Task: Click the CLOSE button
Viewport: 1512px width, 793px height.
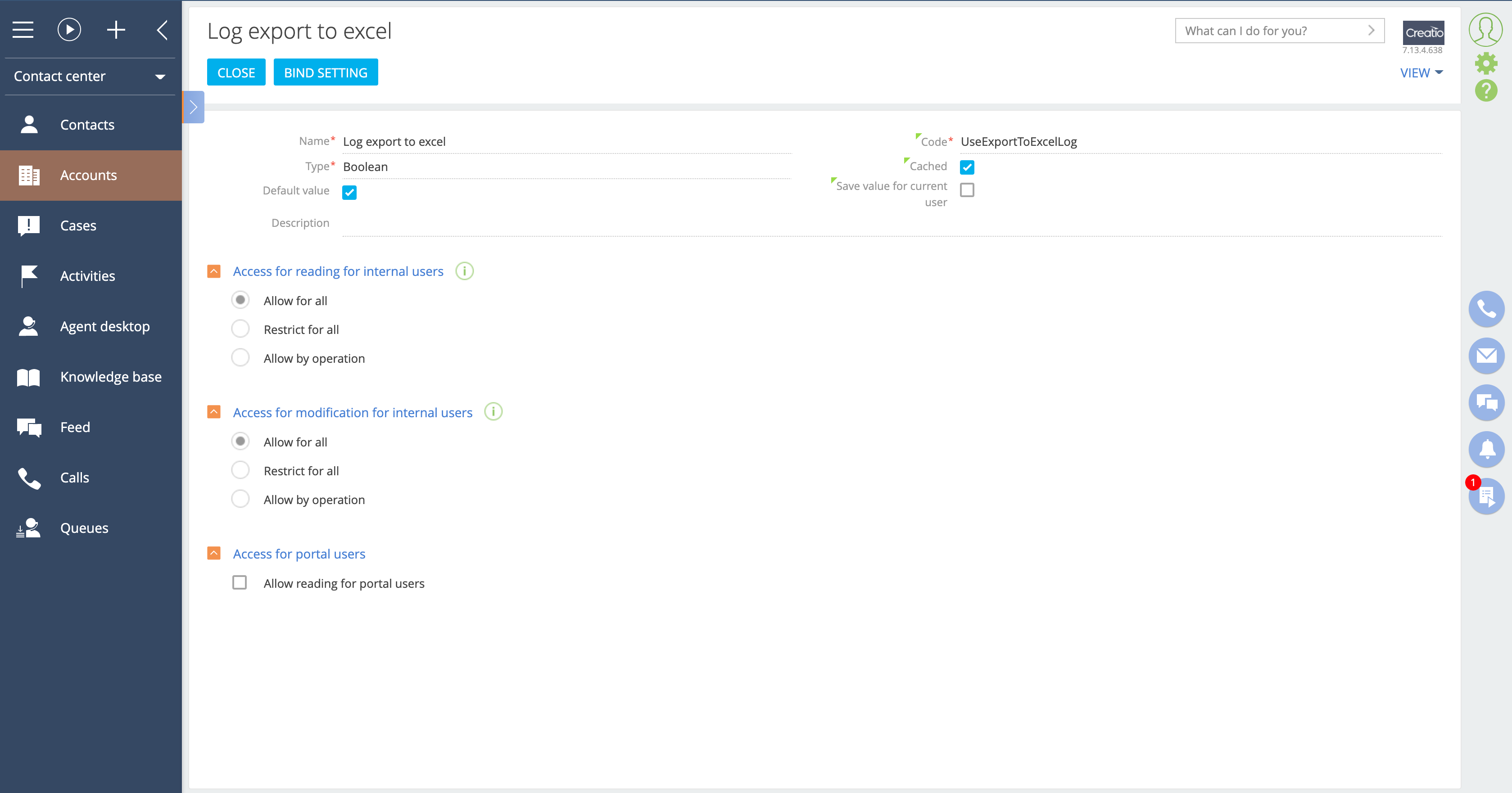Action: (x=236, y=72)
